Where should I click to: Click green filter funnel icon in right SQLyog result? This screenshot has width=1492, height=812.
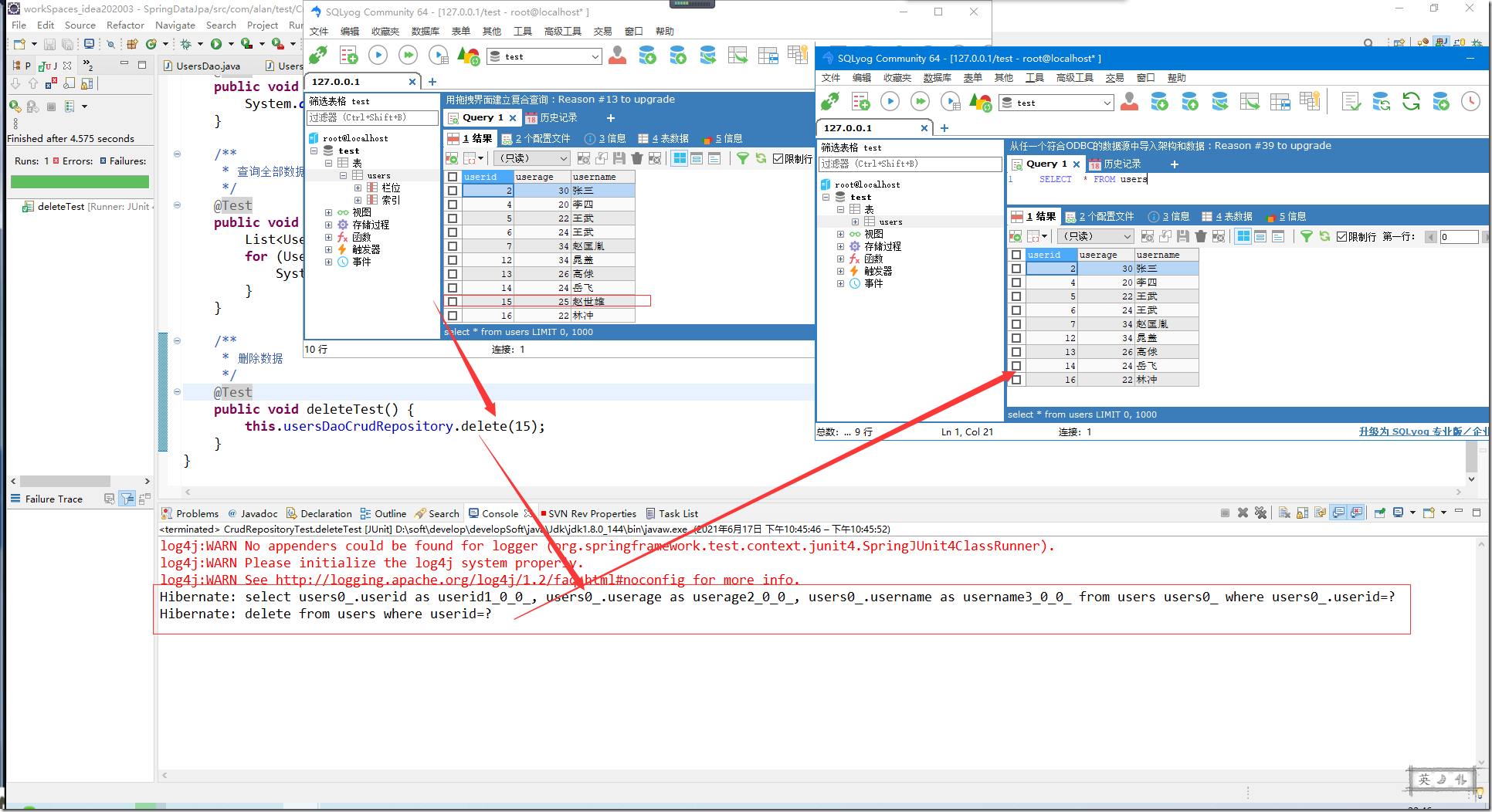tap(1306, 236)
